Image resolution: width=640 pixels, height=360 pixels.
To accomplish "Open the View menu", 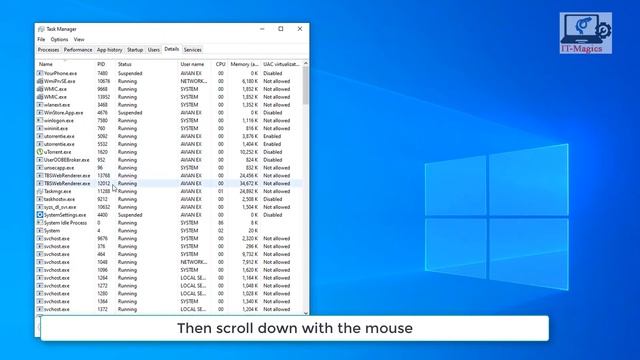I will point(79,40).
